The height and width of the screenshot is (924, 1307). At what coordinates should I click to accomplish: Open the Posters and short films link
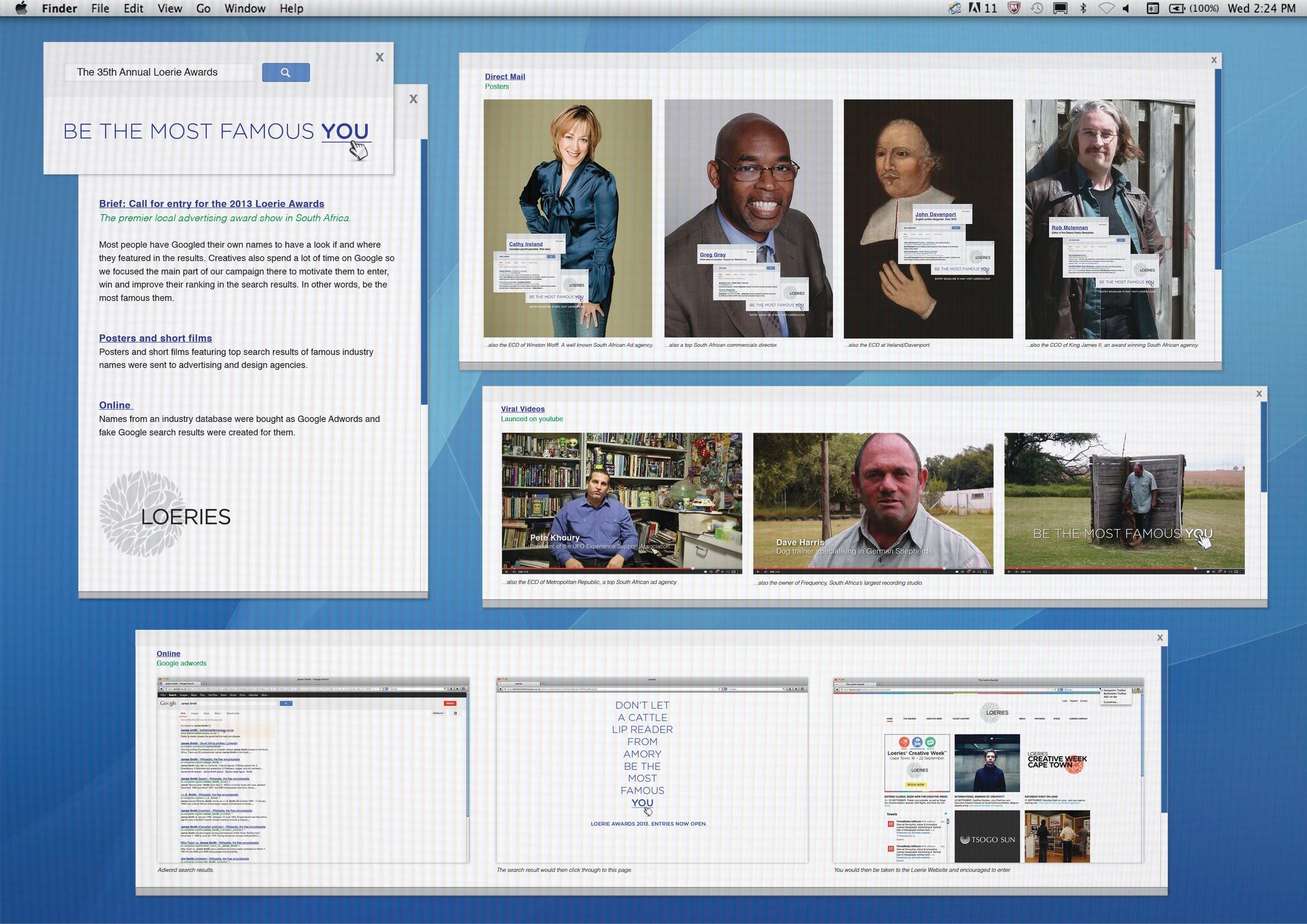(155, 338)
